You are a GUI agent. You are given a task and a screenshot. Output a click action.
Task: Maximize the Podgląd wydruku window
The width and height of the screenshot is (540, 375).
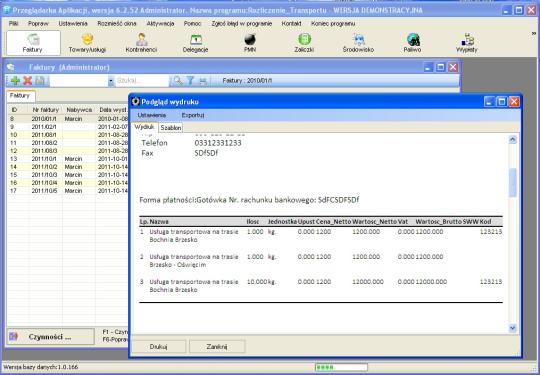click(502, 102)
